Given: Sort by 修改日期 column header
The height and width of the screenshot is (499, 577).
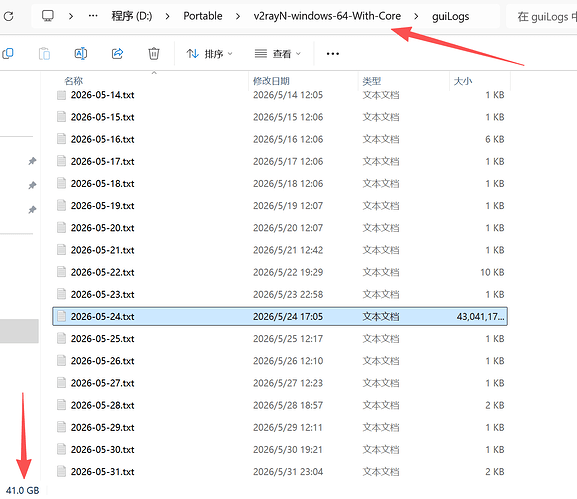Looking at the screenshot, I should [271, 81].
